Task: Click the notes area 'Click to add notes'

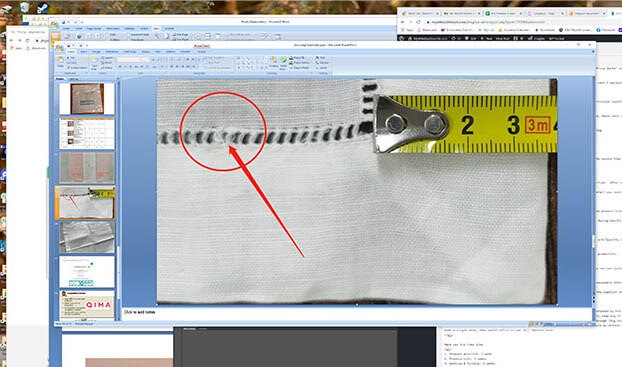Action: coord(140,312)
